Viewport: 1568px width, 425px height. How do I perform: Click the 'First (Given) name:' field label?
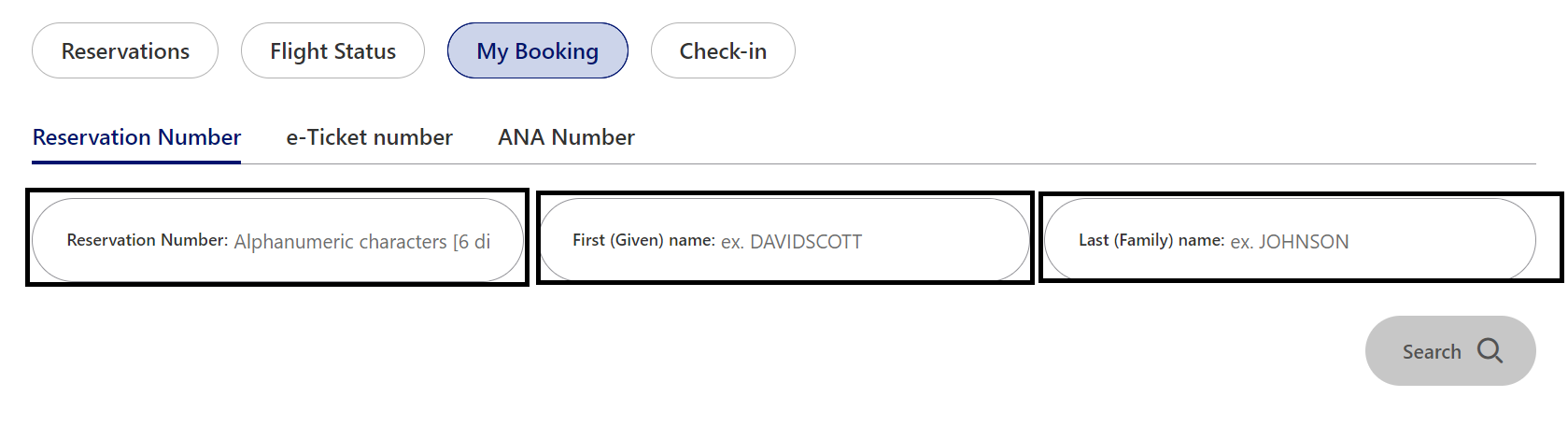tap(644, 240)
